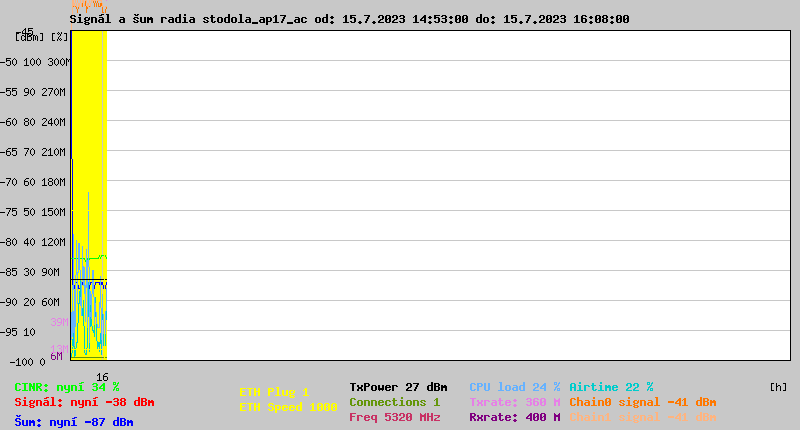800x430 pixels.
Task: Select the CINR: nyní 34 % legend entry
Action: point(67,387)
